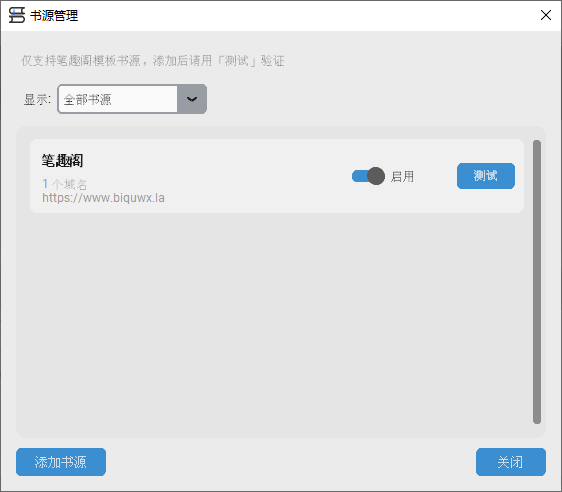
Task: Click the 1 个域名 domain count text
Action: pyautogui.click(x=65, y=184)
